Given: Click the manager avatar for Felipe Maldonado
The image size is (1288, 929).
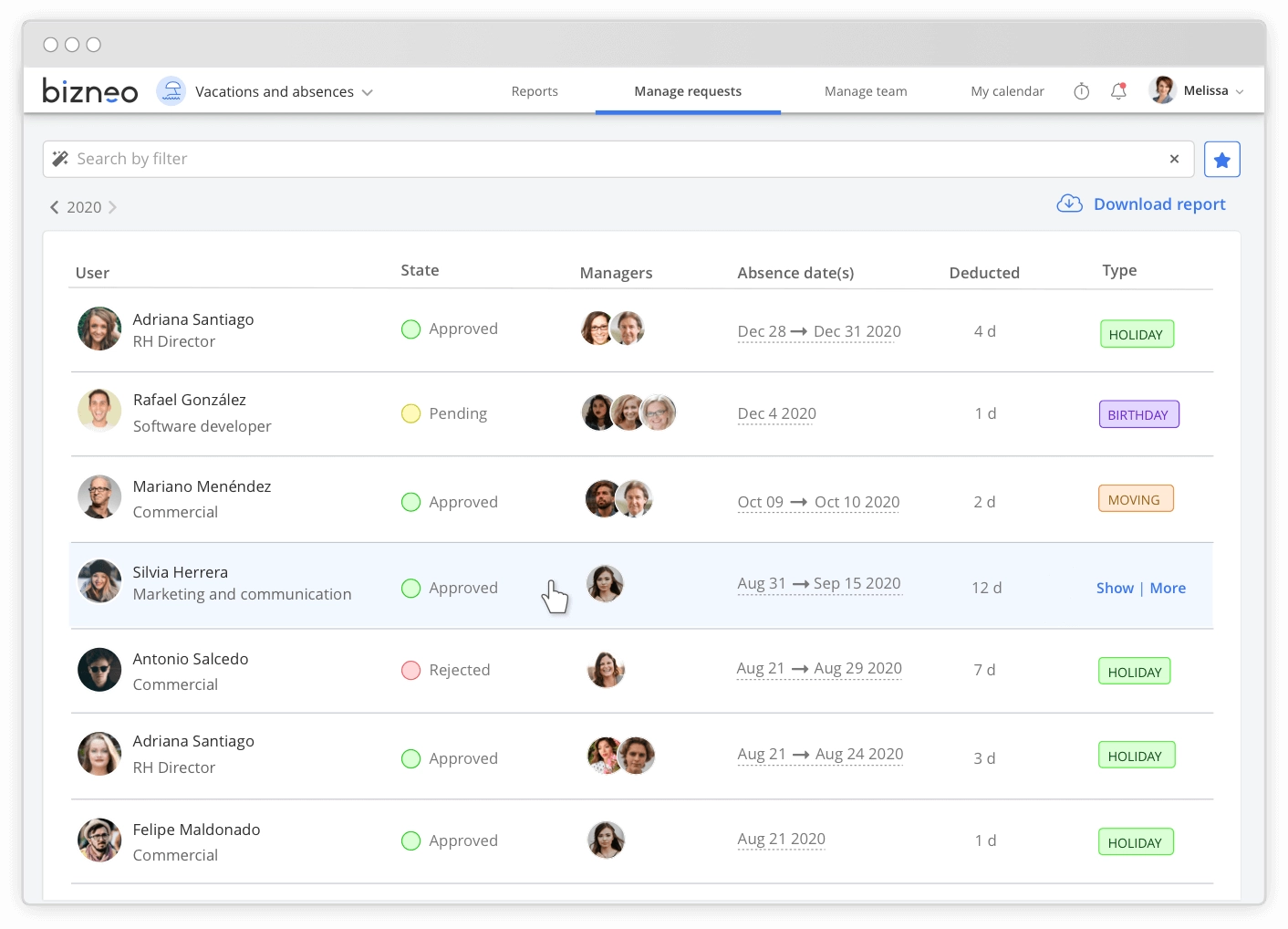Looking at the screenshot, I should pos(606,840).
